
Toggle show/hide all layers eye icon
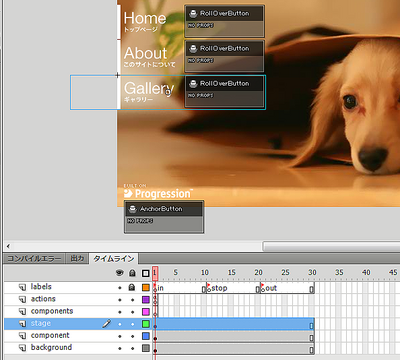pyautogui.click(x=120, y=273)
